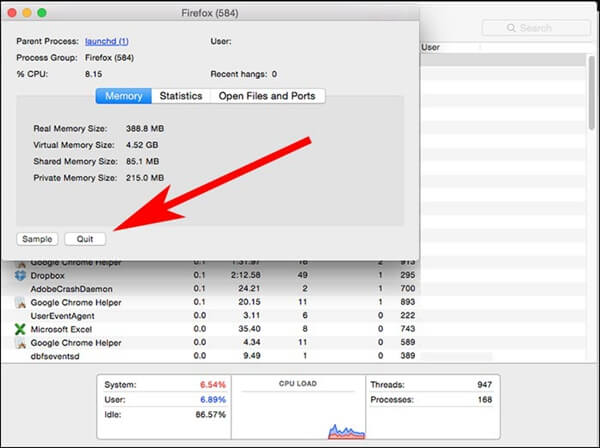This screenshot has width=600, height=448.
Task: Open the launchd (1) parent process link
Action: point(107,41)
